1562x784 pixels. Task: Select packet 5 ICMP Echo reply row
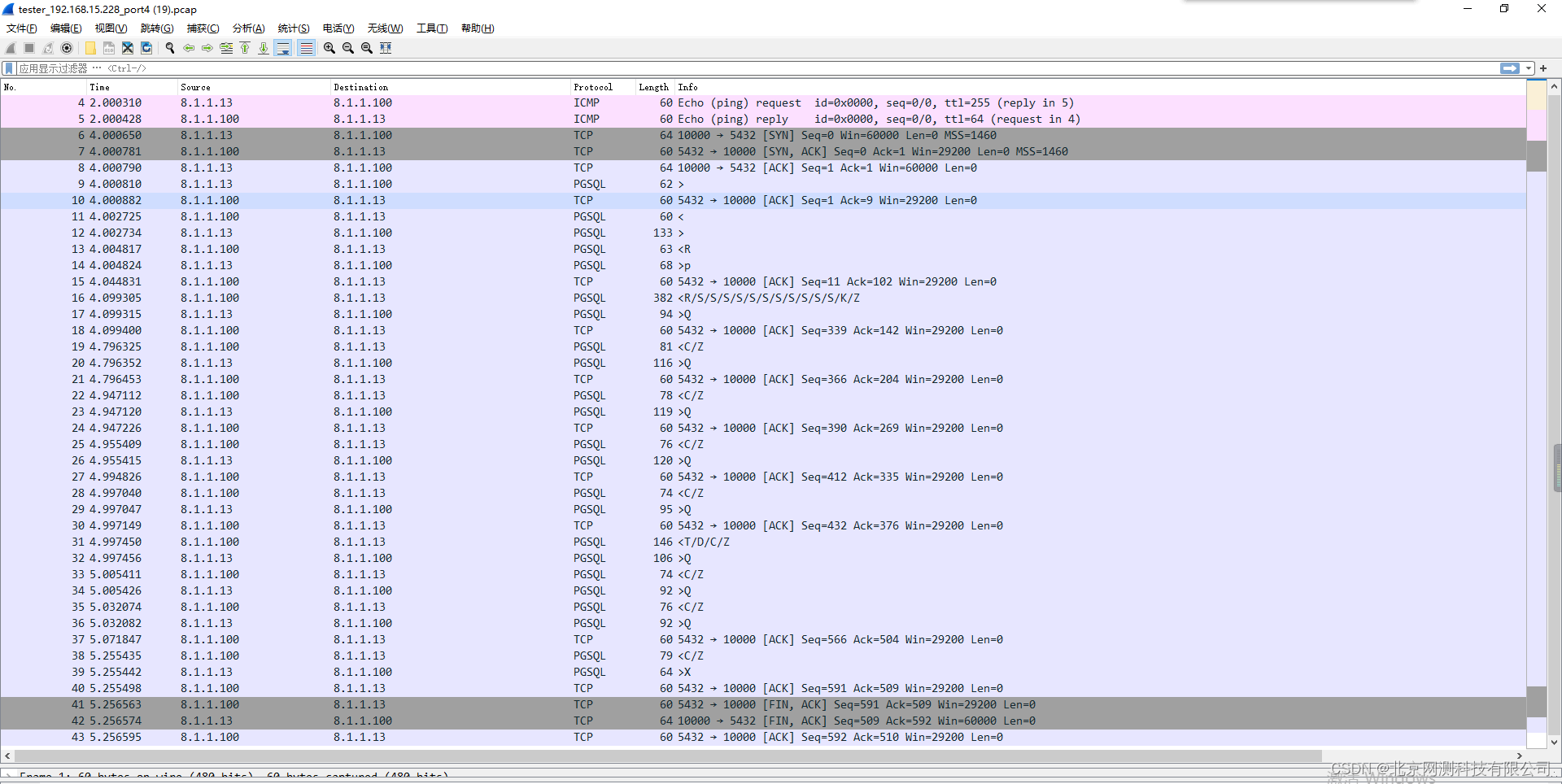(x=763, y=120)
